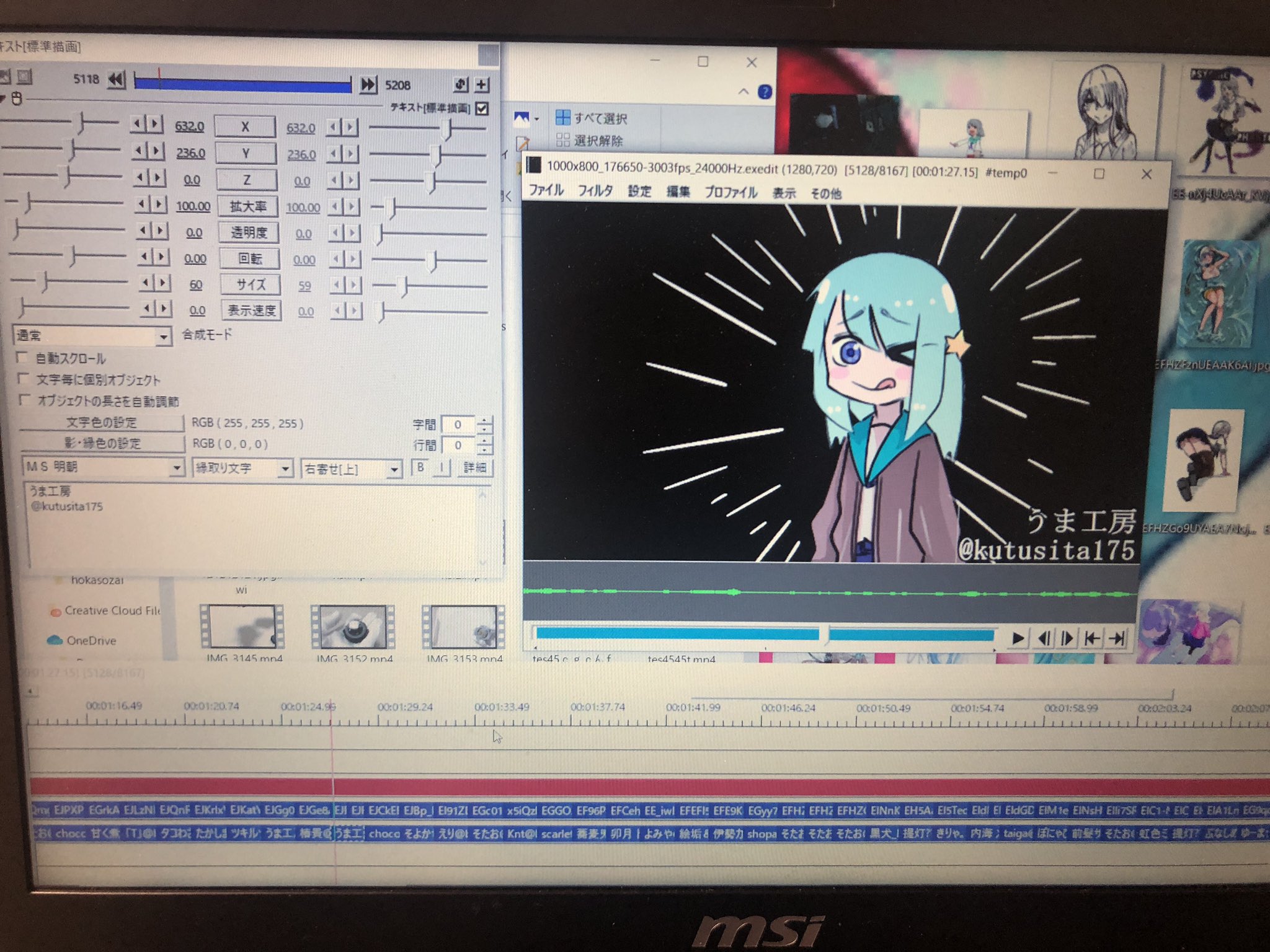The image size is (1270, 952).
Task: Open the 設定 menu
Action: pyautogui.click(x=639, y=192)
